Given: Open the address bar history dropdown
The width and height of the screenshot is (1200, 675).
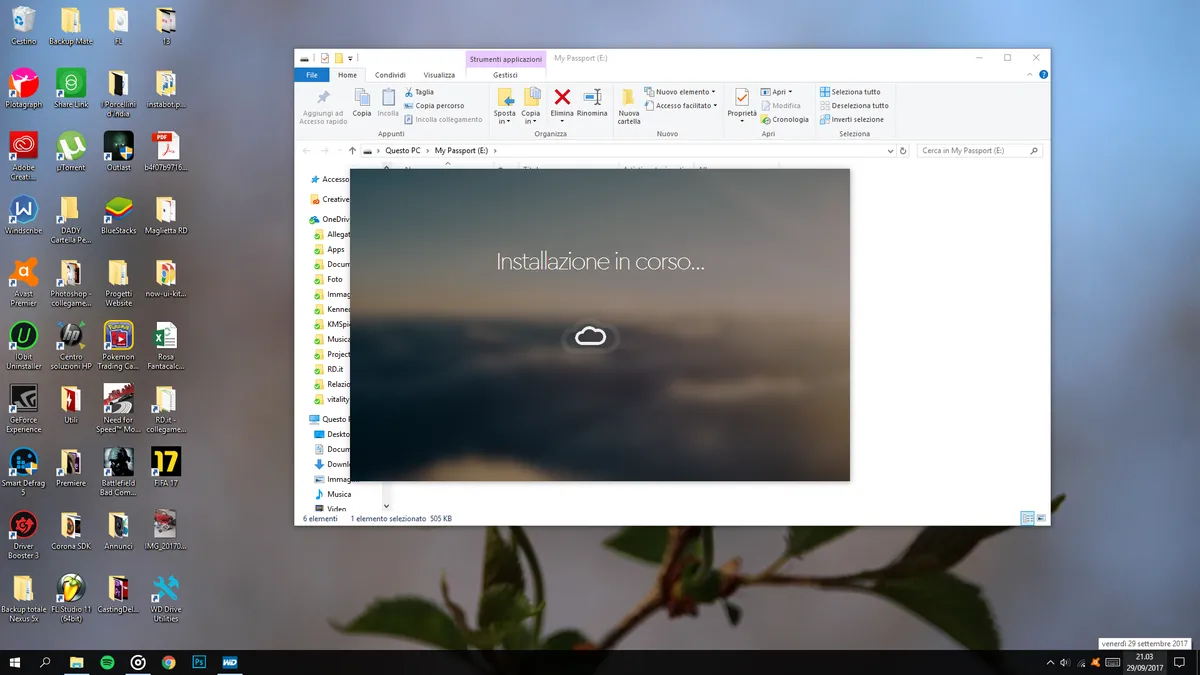Looking at the screenshot, I should [x=890, y=151].
